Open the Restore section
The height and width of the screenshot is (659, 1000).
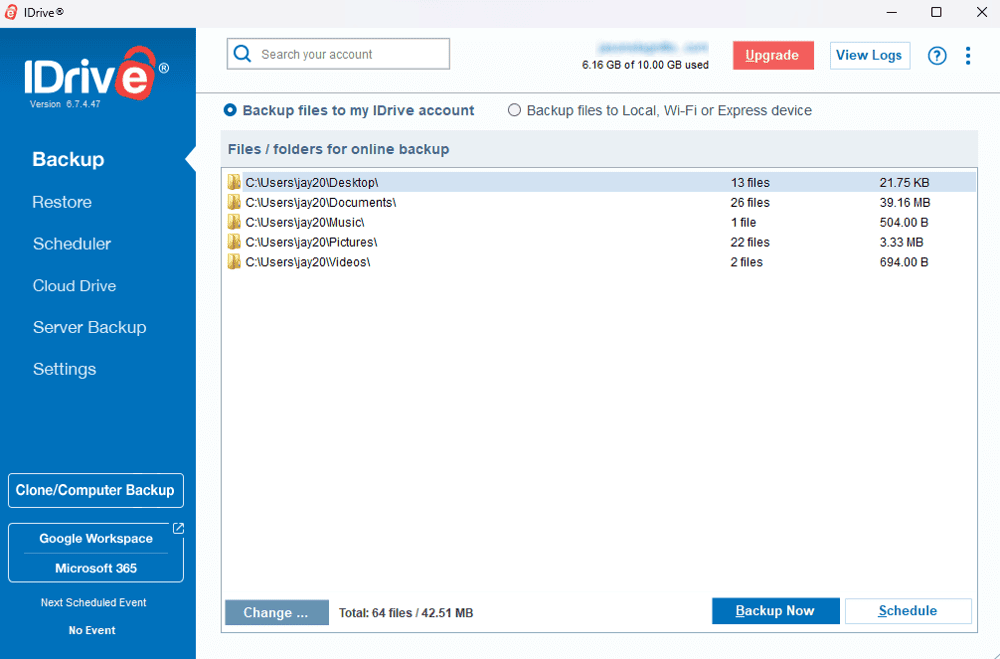pyautogui.click(x=62, y=202)
